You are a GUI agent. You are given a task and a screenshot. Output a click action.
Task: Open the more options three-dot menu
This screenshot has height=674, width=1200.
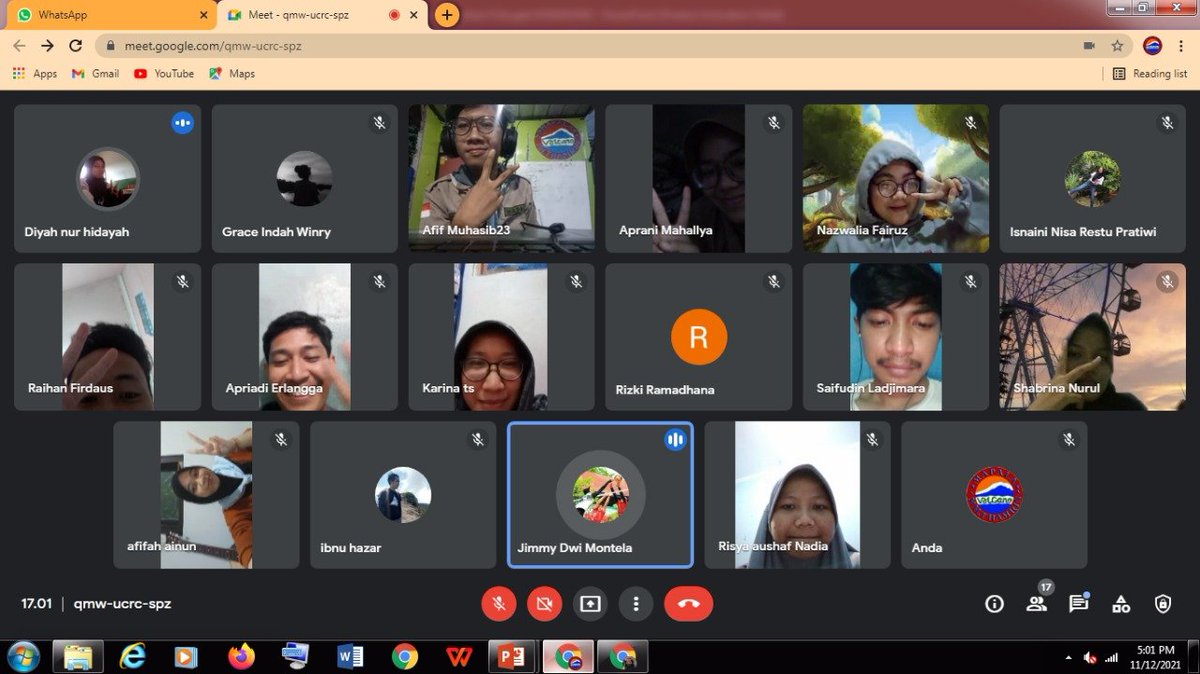(636, 604)
